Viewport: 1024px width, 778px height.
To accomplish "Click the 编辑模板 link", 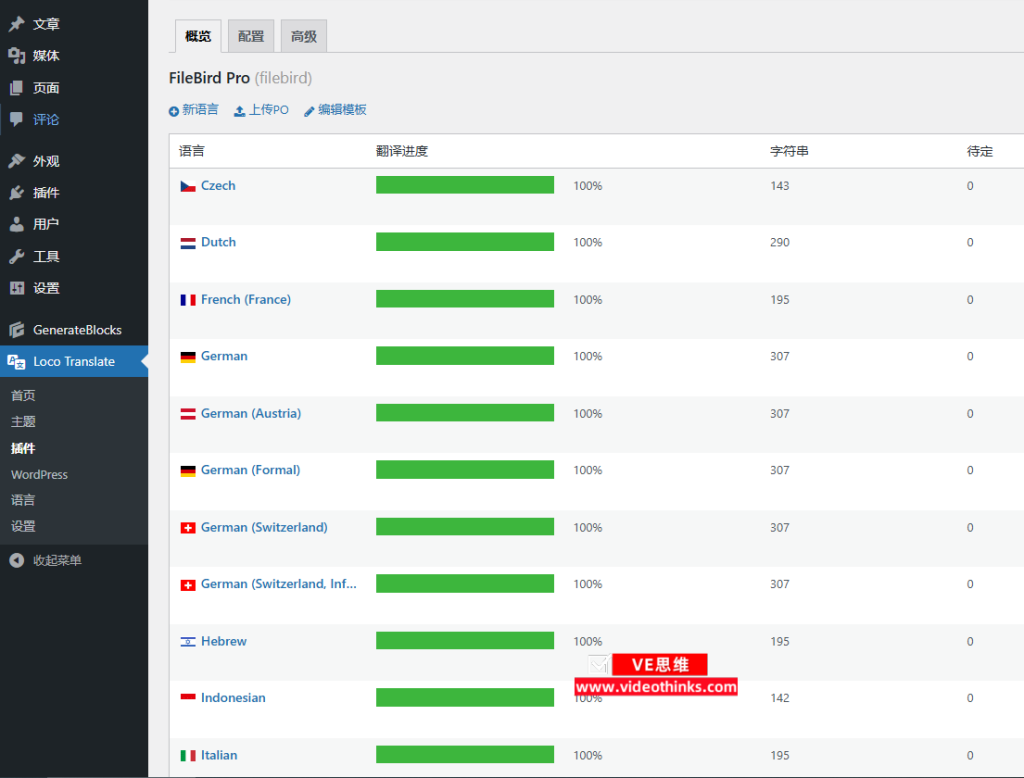I will [x=342, y=110].
